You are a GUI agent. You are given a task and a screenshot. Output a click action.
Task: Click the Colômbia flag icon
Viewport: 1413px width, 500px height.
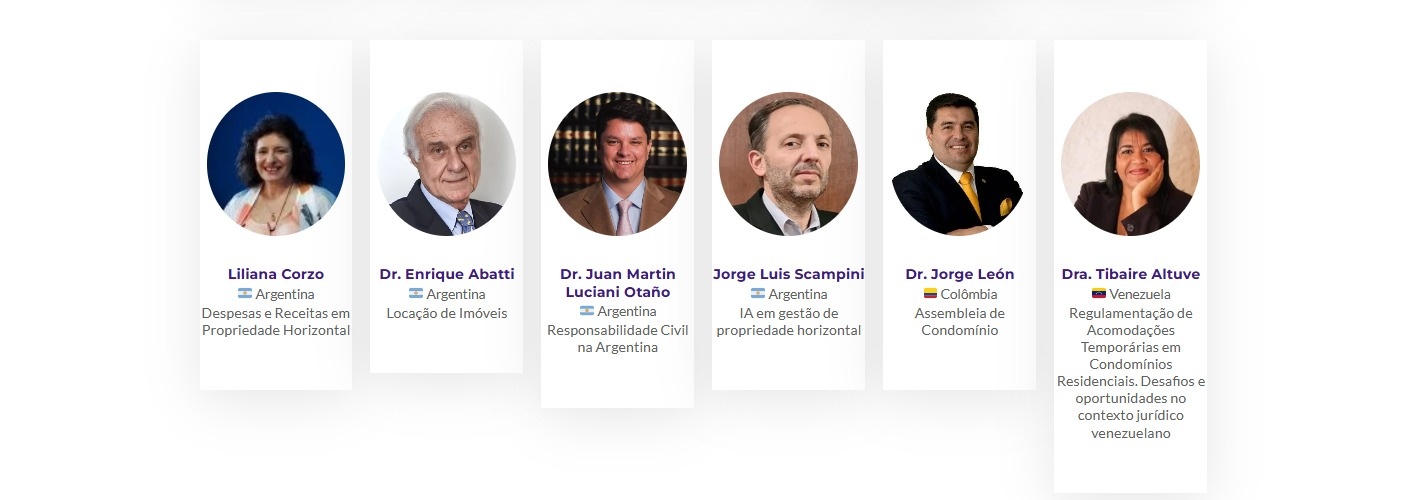point(930,294)
